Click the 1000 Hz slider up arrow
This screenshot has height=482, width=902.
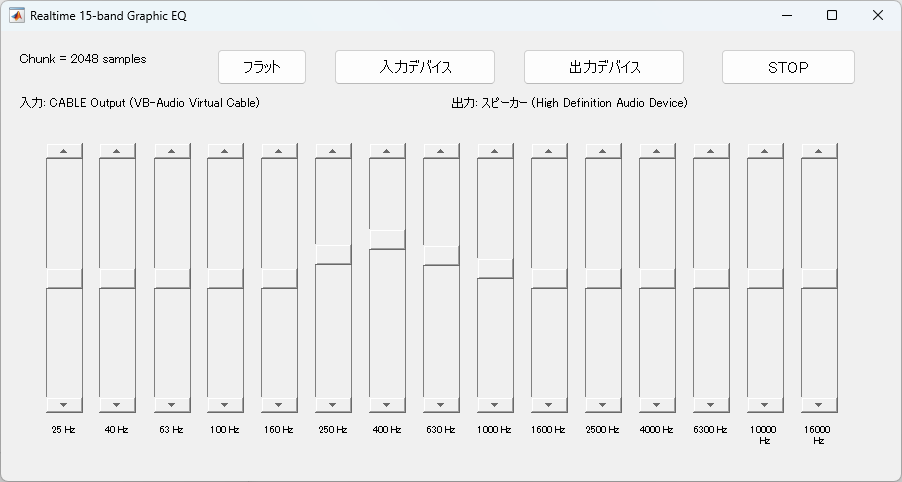[495, 151]
